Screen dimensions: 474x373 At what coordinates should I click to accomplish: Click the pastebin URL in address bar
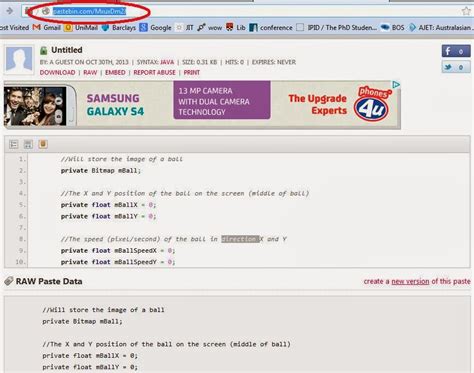tap(89, 11)
